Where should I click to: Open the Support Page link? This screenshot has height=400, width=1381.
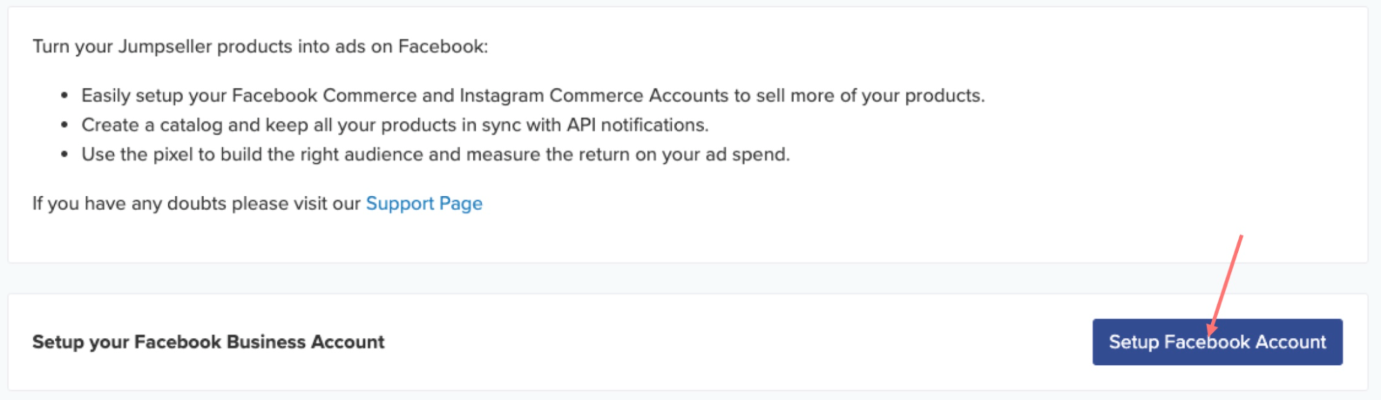pos(424,204)
